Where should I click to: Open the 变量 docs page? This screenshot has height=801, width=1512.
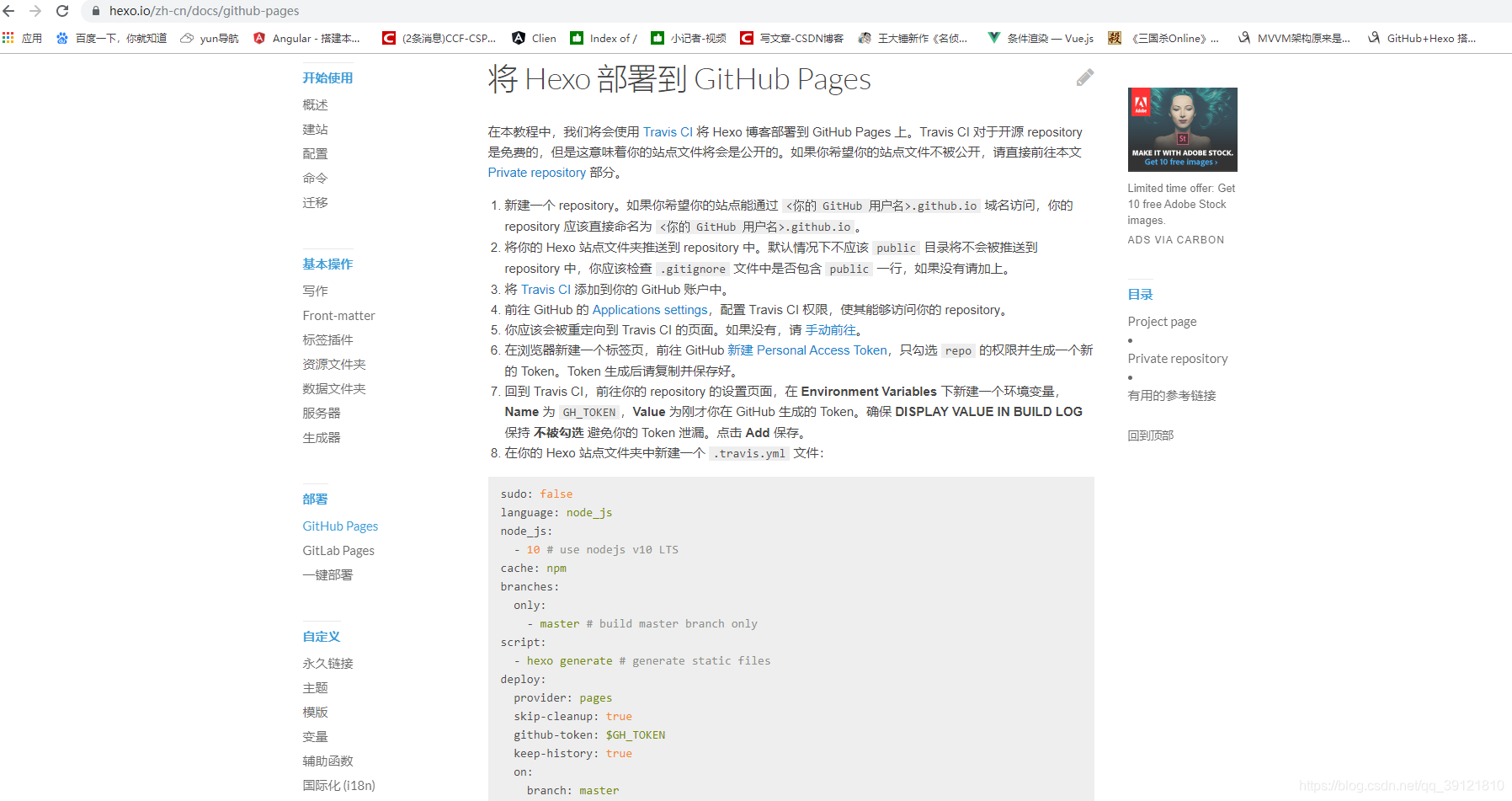point(315,736)
